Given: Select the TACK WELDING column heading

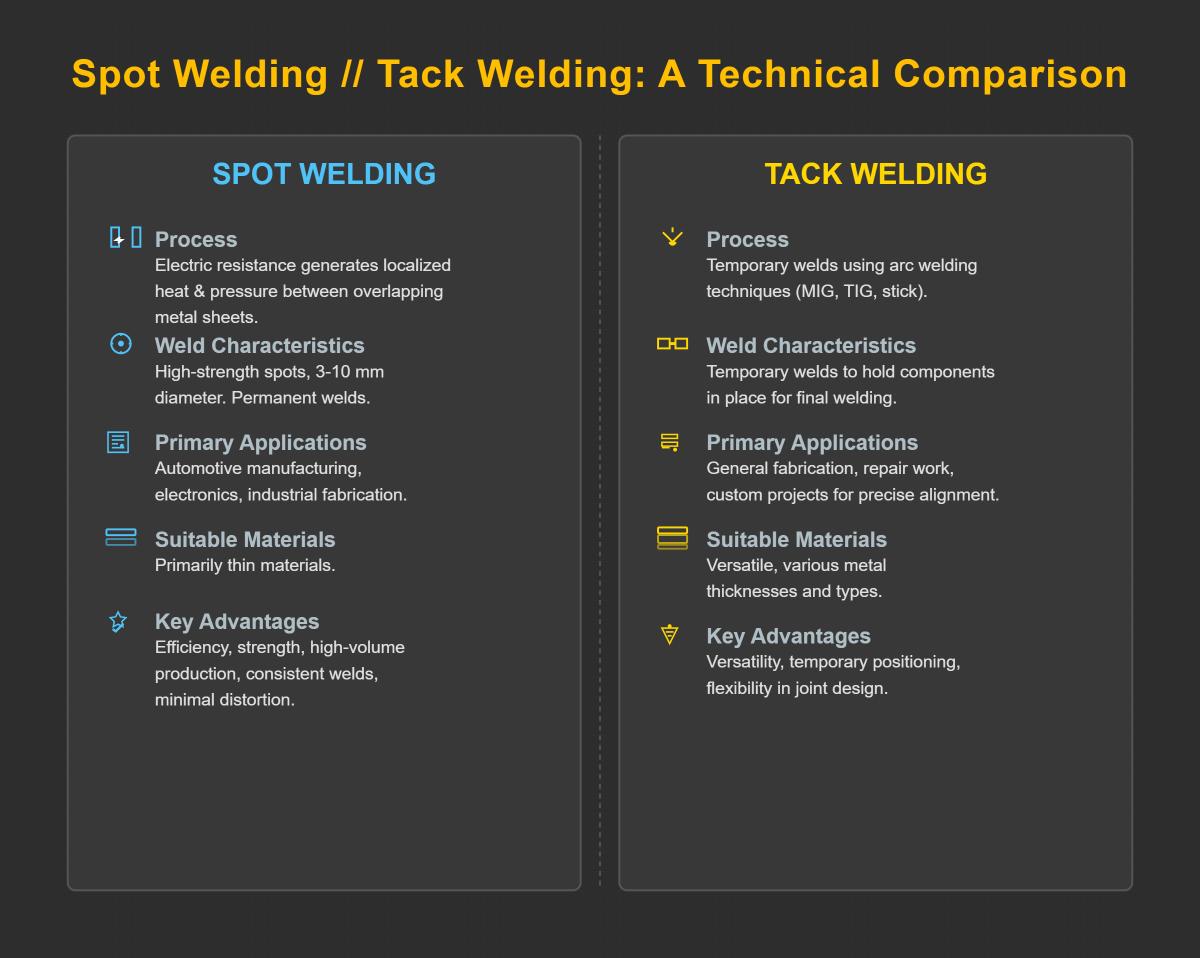Looking at the screenshot, I should [x=876, y=174].
